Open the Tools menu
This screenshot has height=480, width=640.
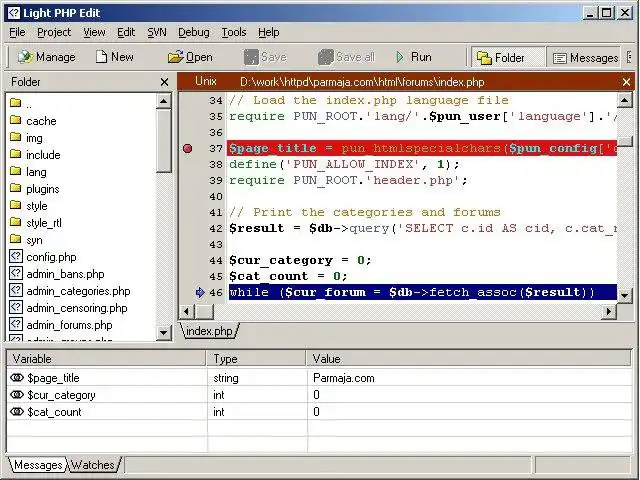point(234,32)
